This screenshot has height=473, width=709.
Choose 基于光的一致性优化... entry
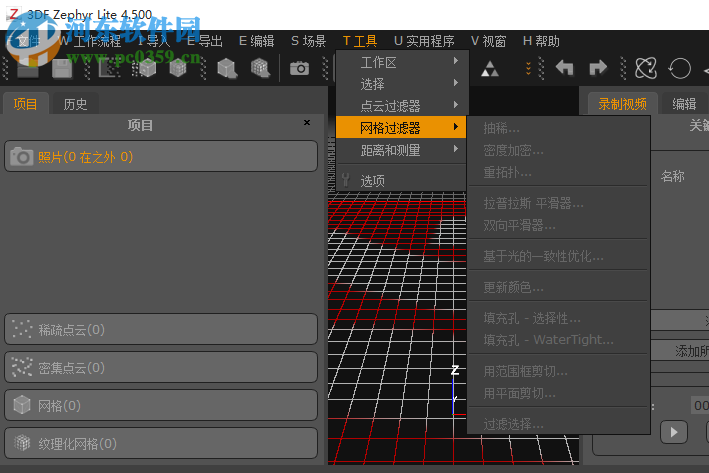point(558,256)
